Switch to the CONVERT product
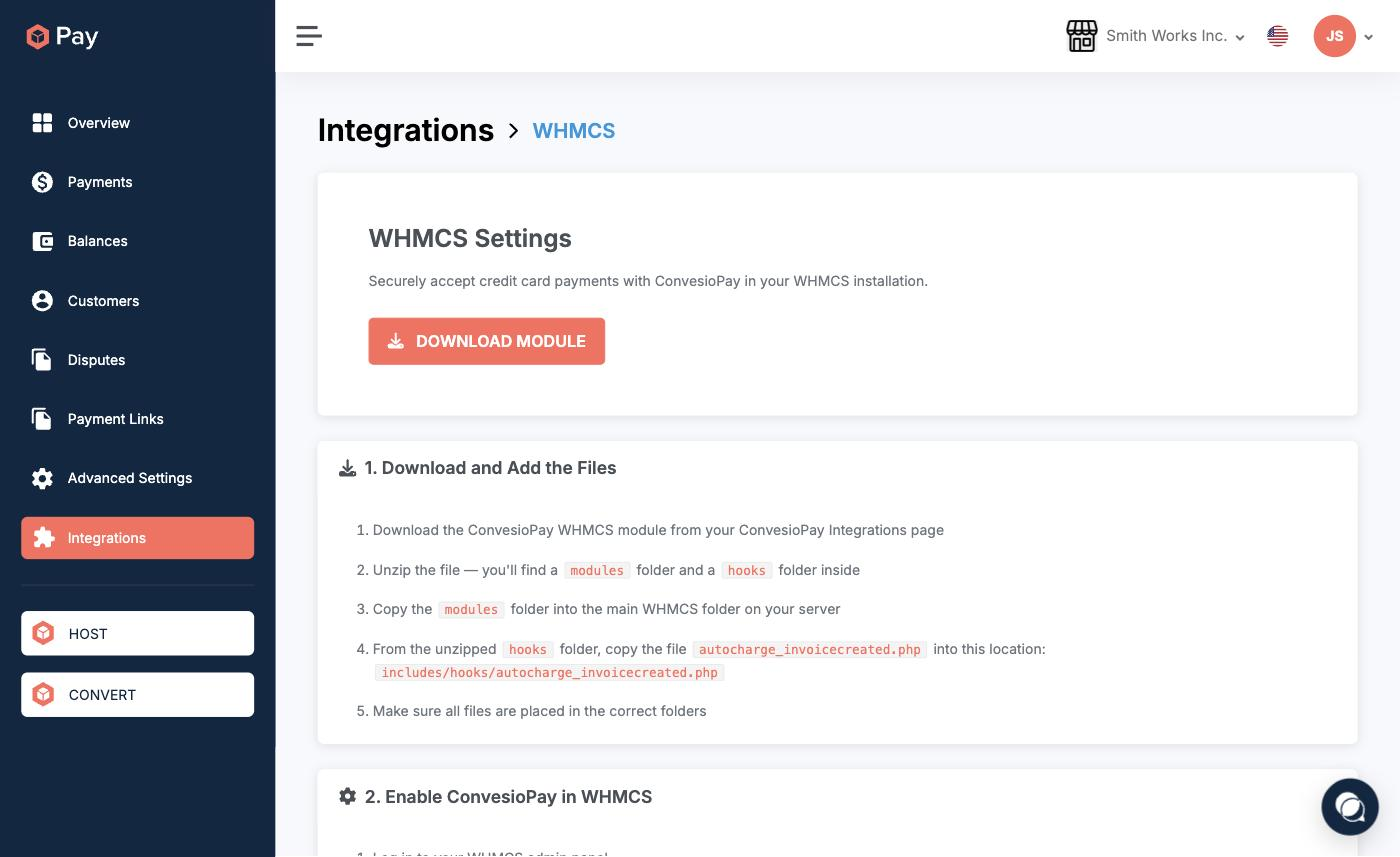Image resolution: width=1400 pixels, height=857 pixels. coord(138,695)
